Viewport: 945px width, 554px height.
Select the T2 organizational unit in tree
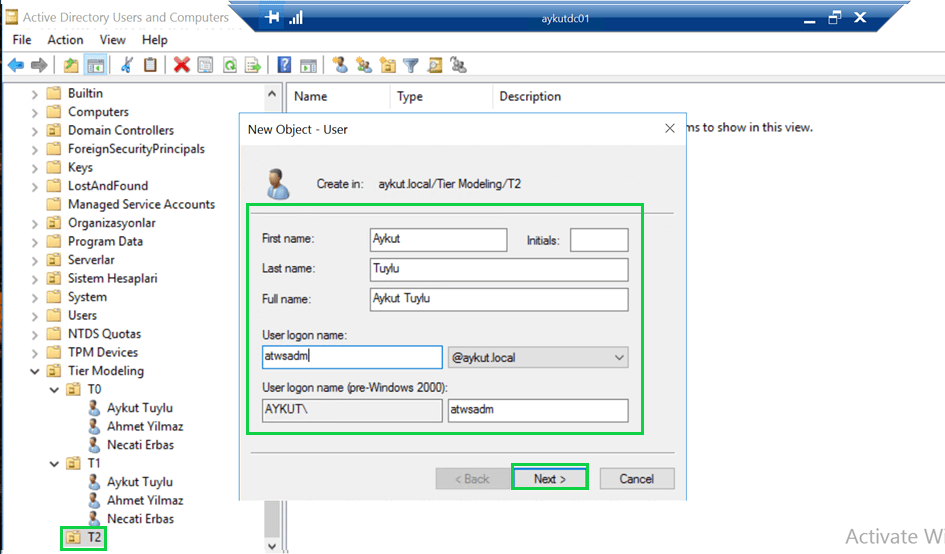coord(94,538)
